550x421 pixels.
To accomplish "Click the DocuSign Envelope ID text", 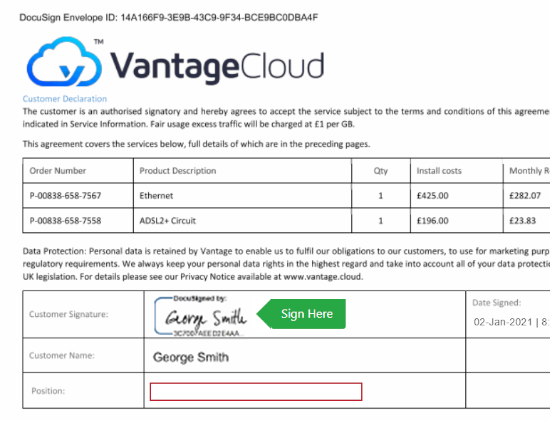I will pyautogui.click(x=169, y=18).
